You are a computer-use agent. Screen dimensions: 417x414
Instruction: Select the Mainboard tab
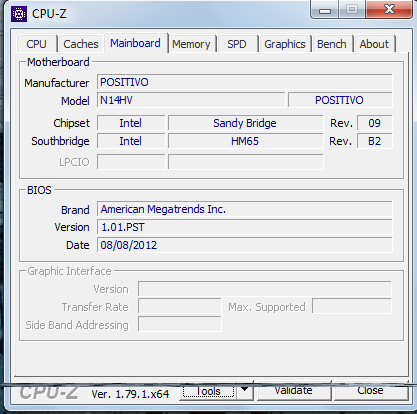coord(135,43)
